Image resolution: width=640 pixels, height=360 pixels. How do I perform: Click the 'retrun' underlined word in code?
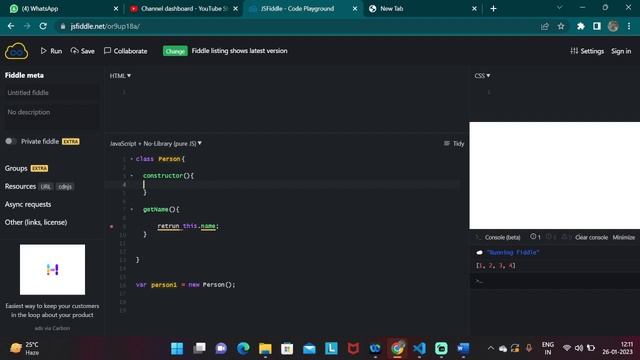(168, 226)
